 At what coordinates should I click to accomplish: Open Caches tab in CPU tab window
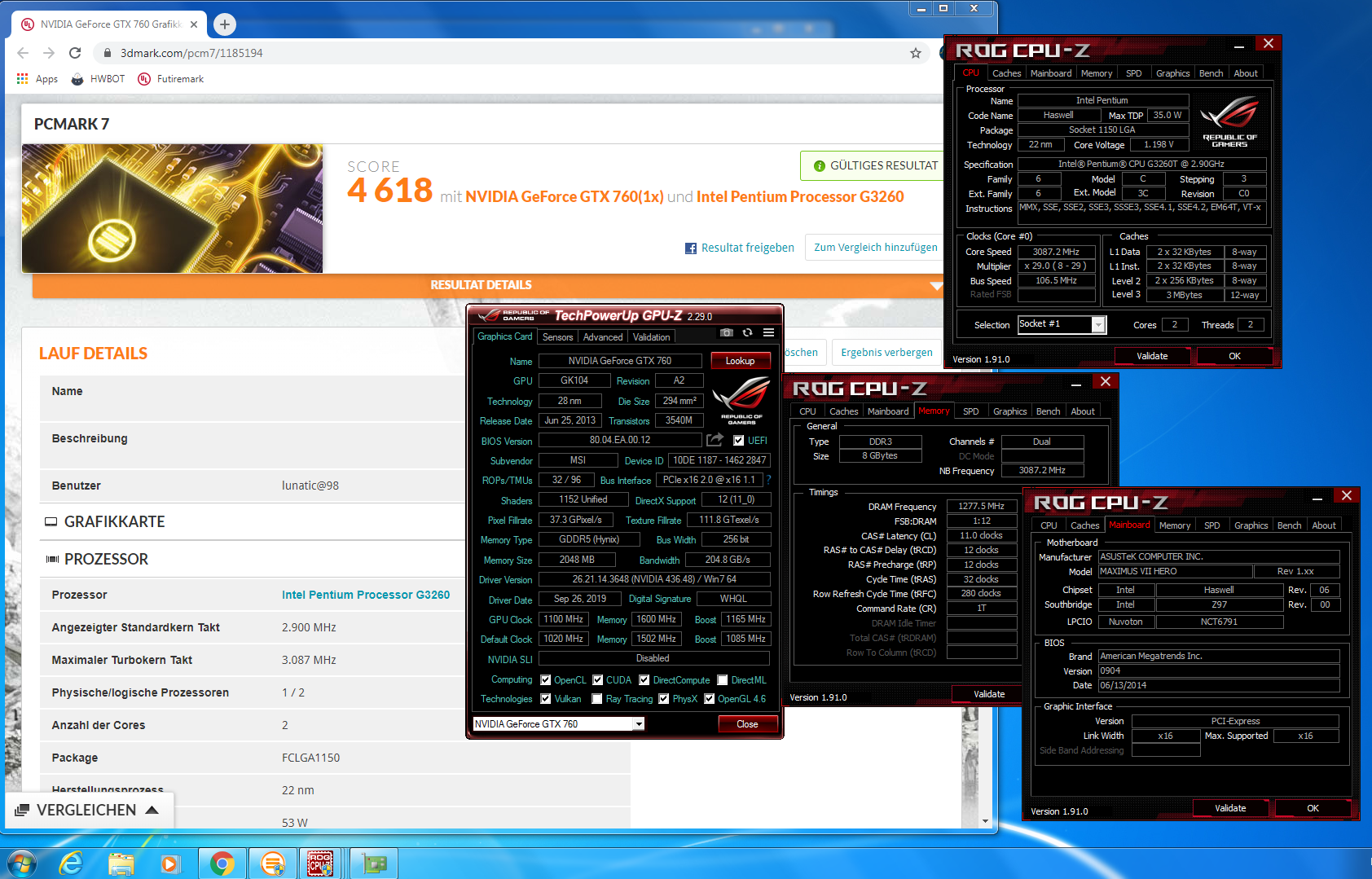1007,73
